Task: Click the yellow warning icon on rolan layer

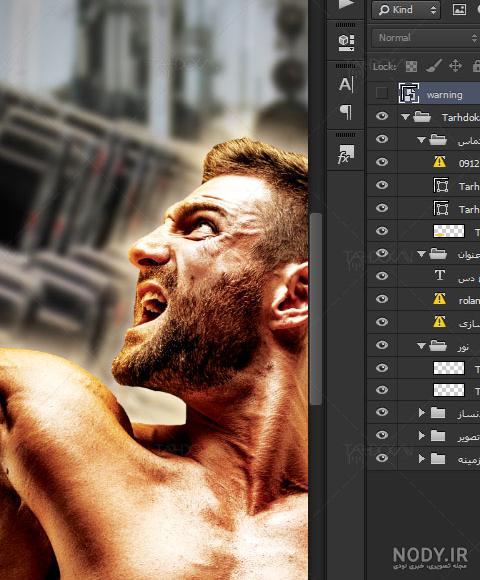Action: pos(439,299)
